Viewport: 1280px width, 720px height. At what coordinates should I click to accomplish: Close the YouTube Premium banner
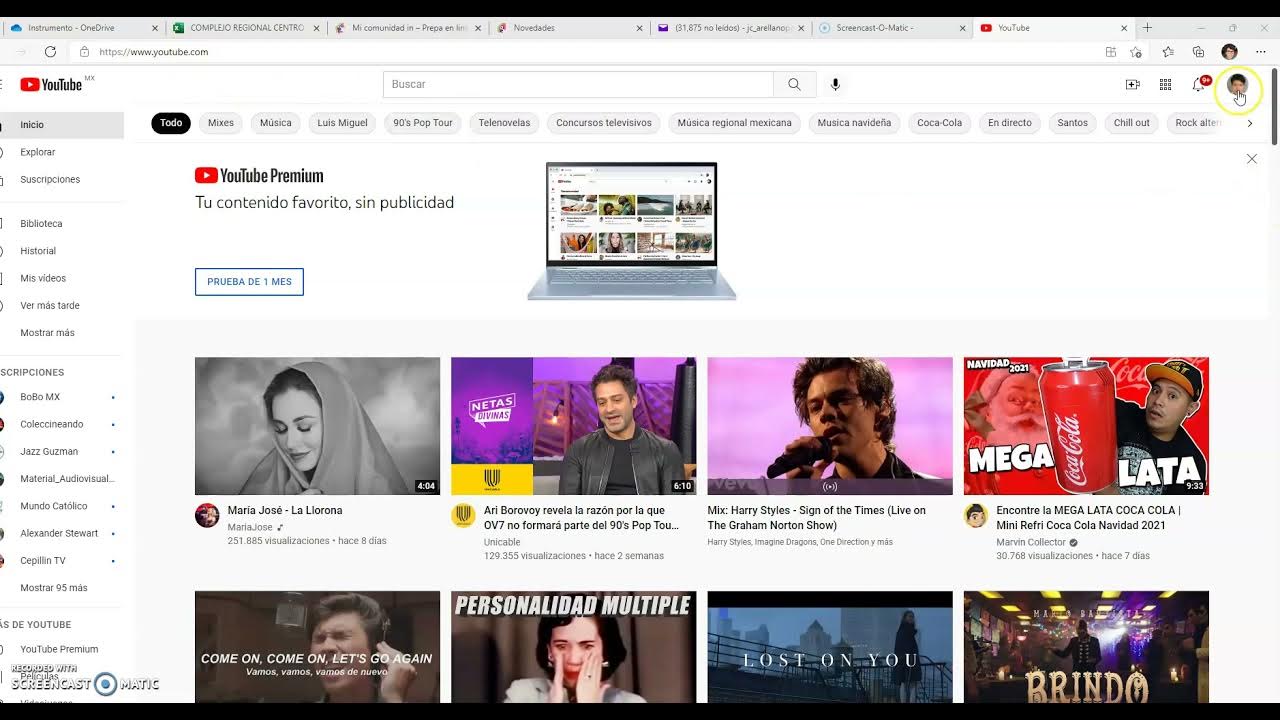(x=1251, y=159)
